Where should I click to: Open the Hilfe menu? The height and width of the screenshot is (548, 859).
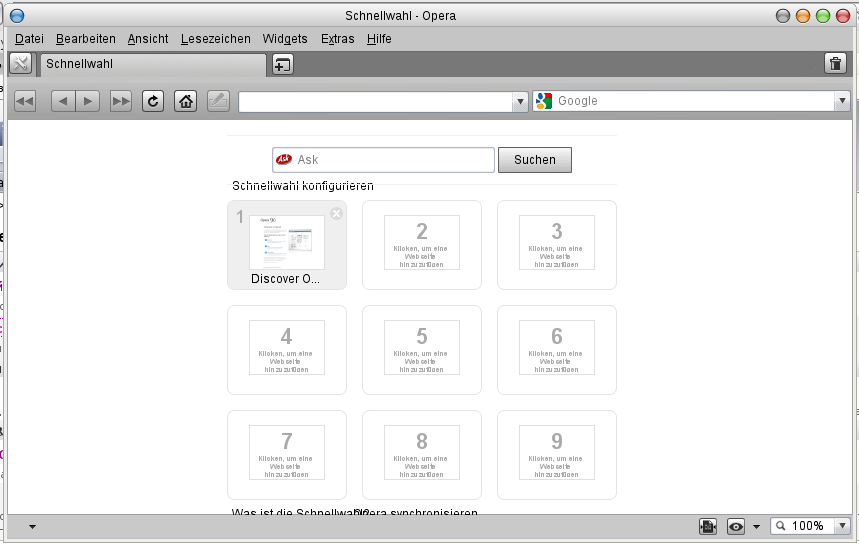(379, 39)
